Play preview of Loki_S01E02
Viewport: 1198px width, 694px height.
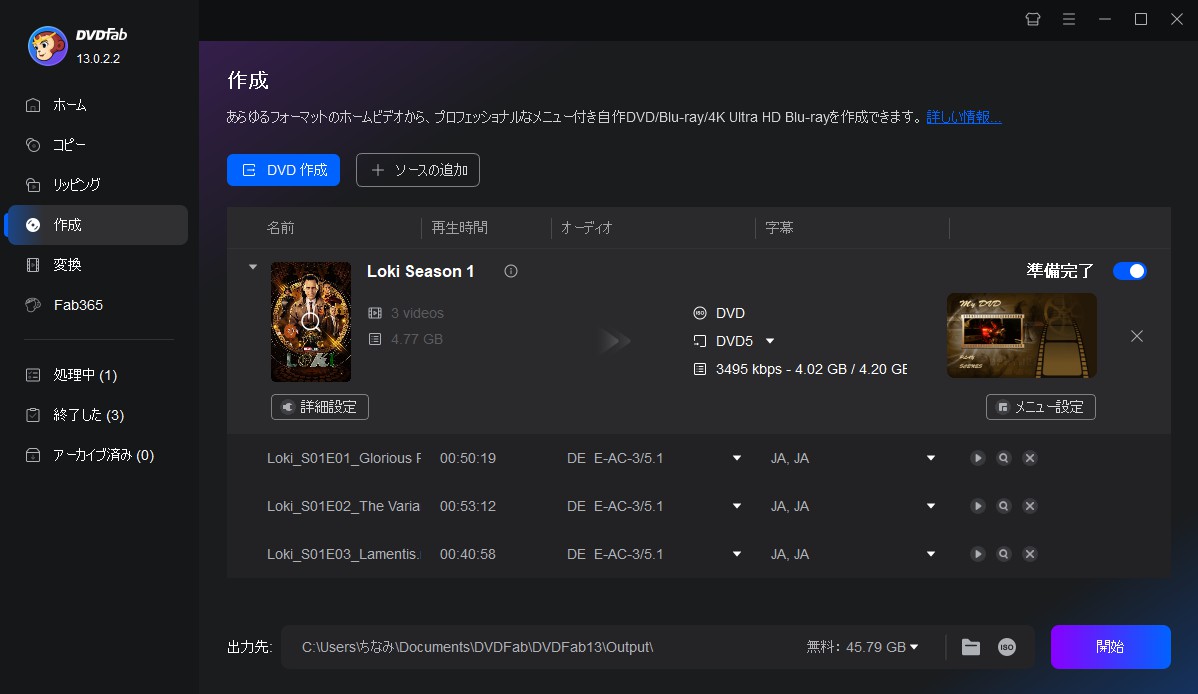[978, 506]
